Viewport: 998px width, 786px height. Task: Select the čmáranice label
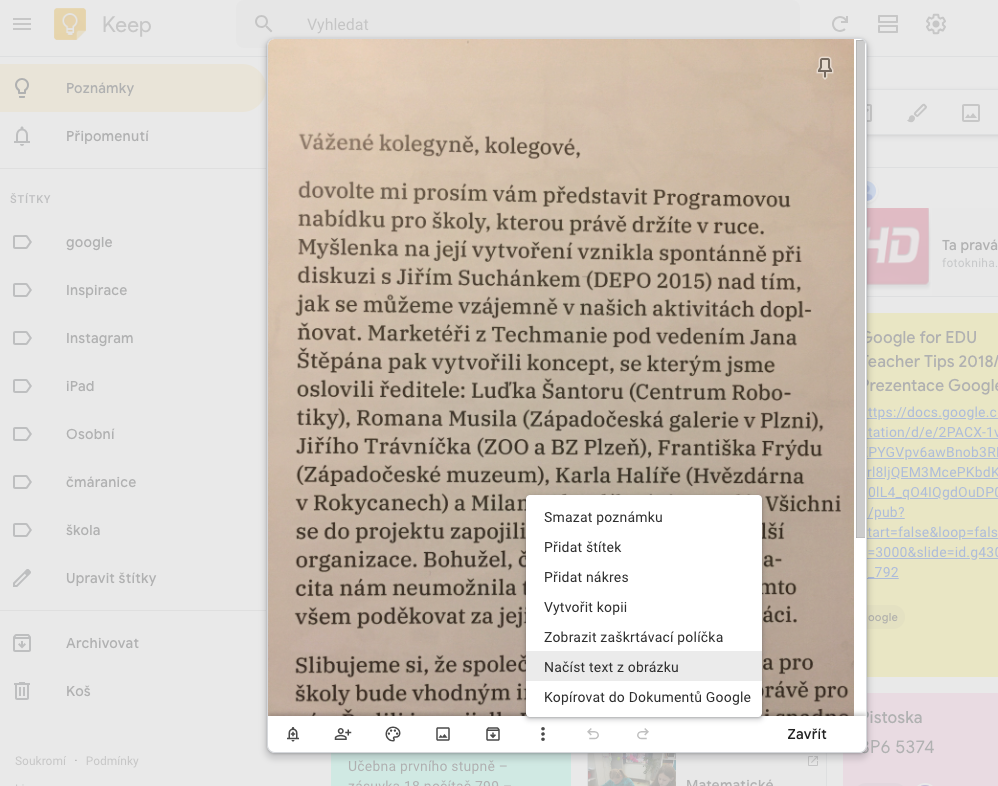click(132, 482)
